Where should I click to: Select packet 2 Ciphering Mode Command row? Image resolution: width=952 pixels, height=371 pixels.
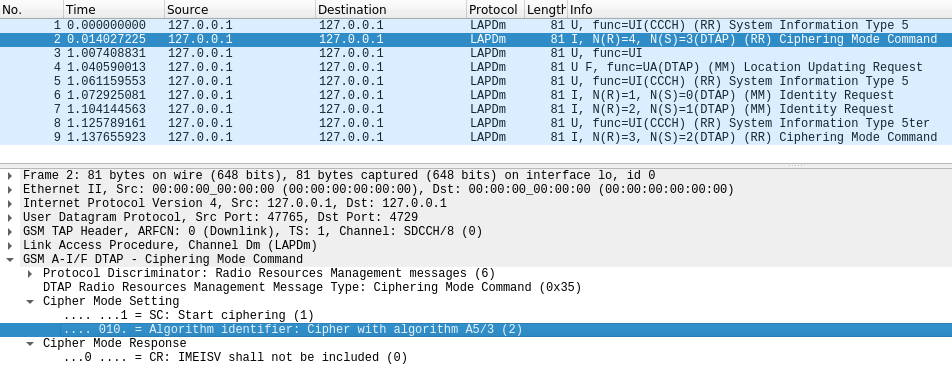coord(476,39)
